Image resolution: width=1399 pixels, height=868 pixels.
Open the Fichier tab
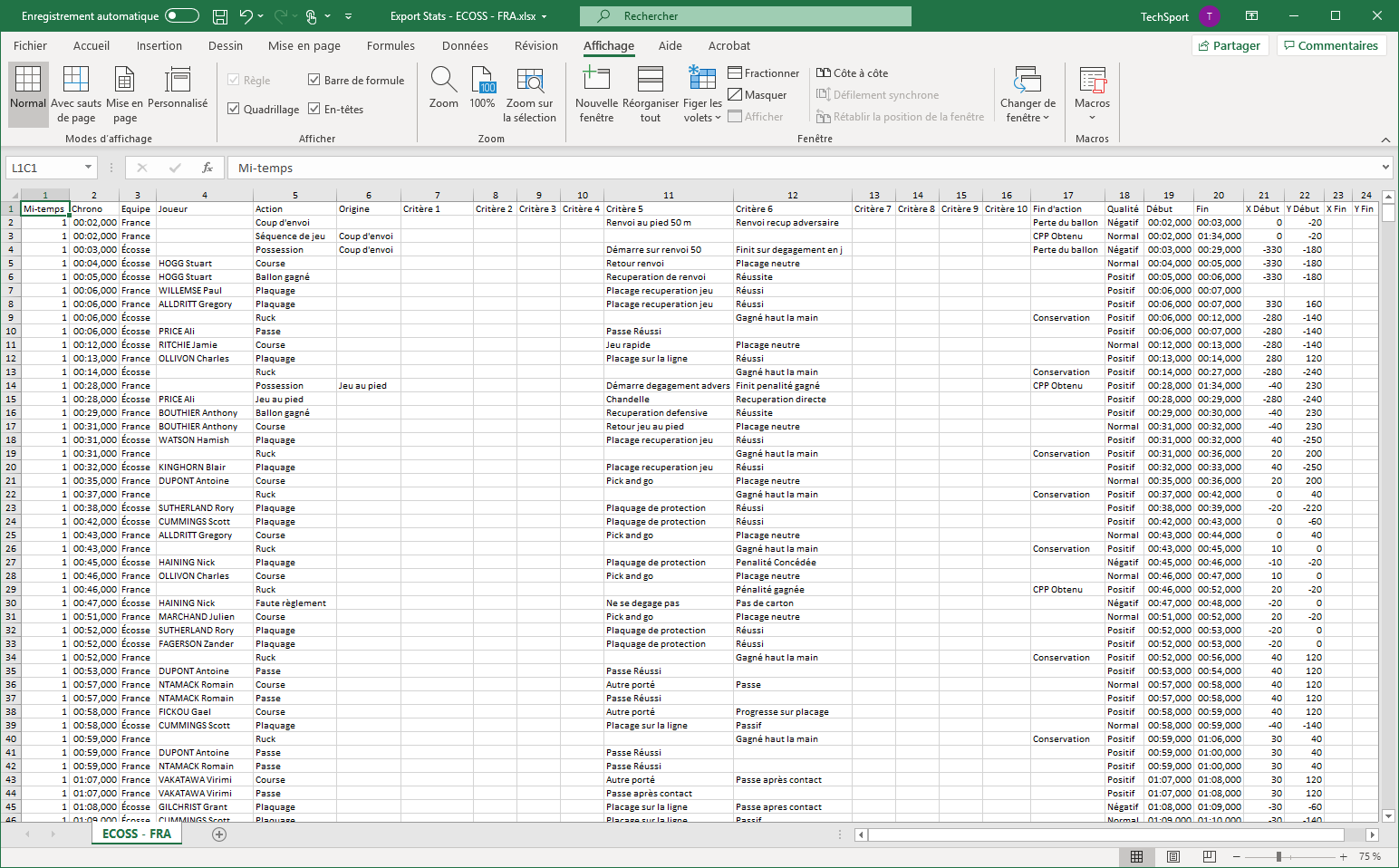30,45
